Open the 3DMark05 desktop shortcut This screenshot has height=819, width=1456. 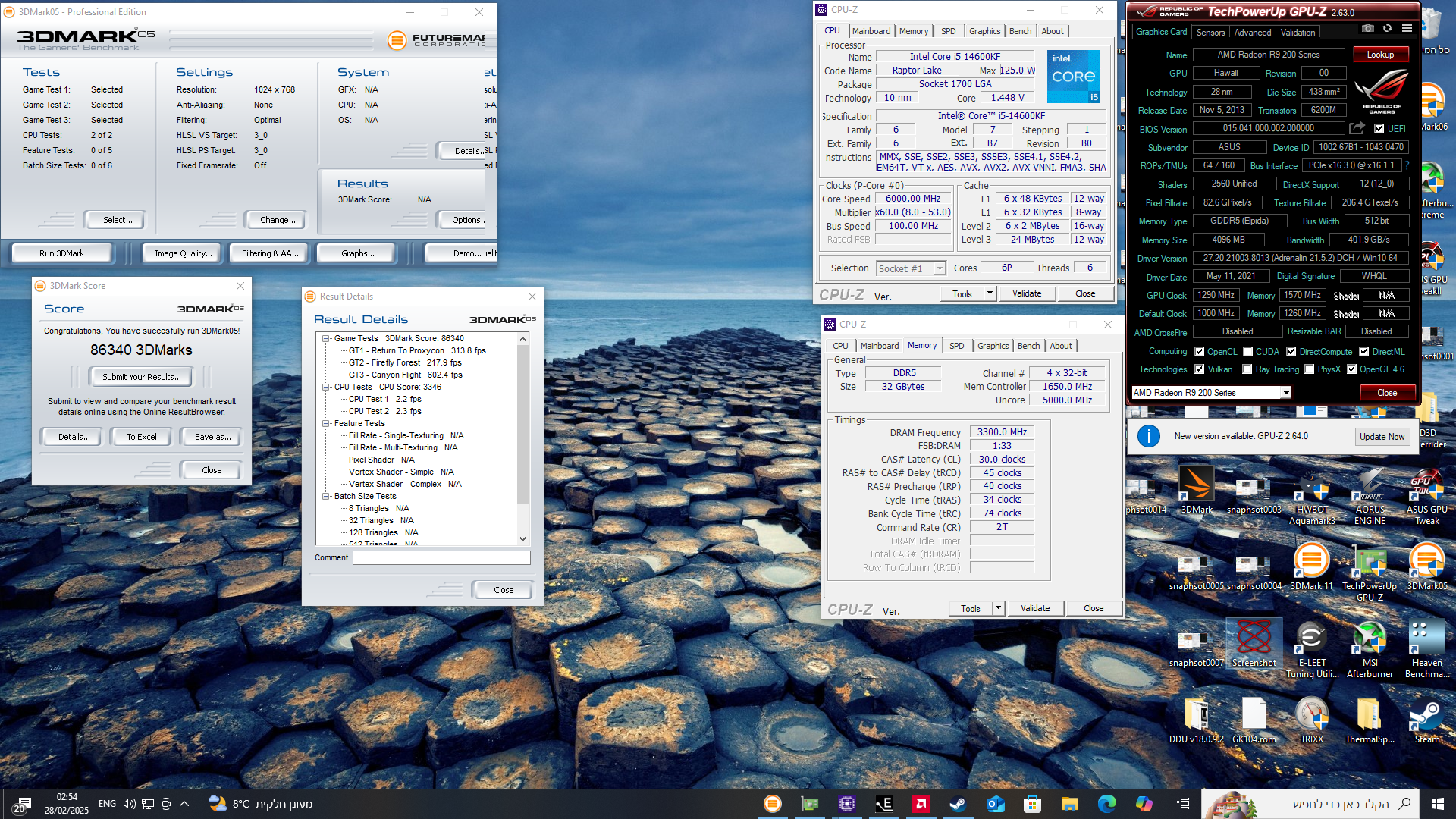pos(1427,566)
